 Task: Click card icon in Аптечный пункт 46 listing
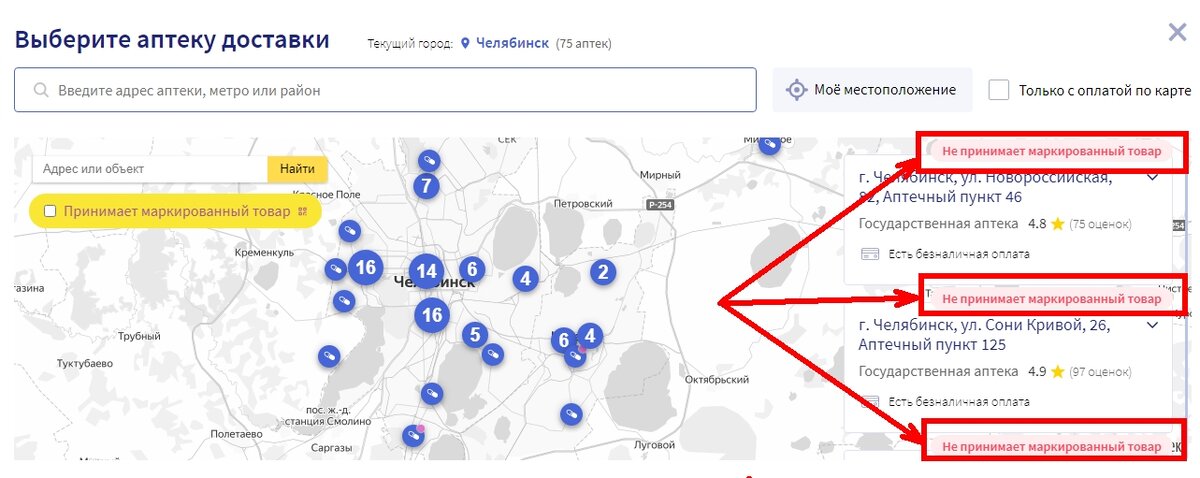point(869,254)
